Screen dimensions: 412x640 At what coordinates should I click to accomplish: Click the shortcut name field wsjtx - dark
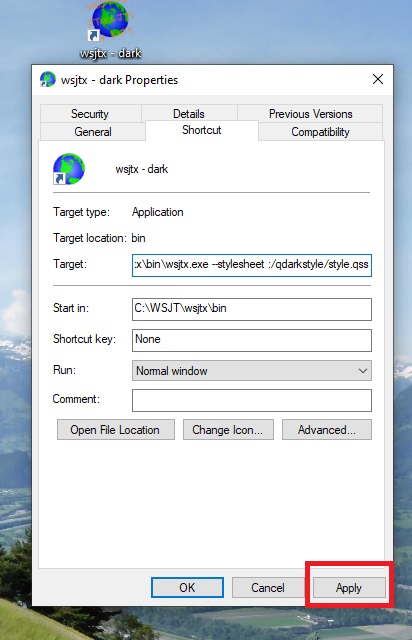click(x=142, y=169)
